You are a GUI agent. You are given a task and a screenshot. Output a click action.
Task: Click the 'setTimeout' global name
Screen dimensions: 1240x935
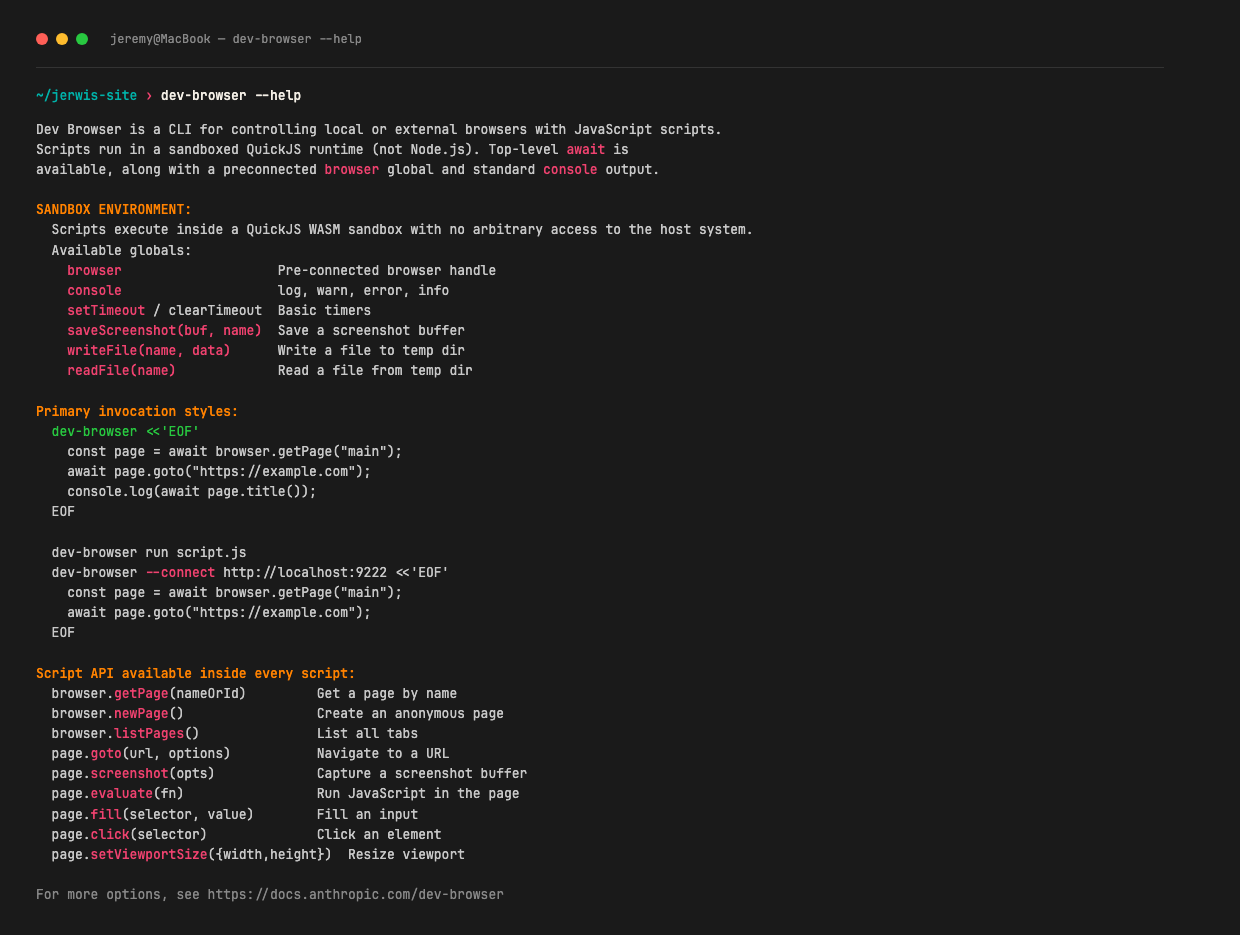[x=106, y=311]
